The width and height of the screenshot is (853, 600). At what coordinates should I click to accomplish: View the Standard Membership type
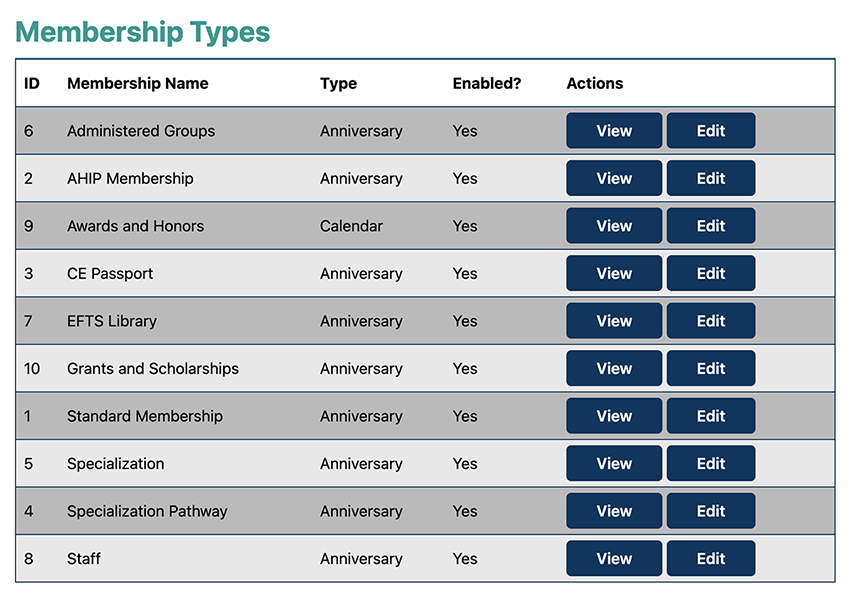click(x=613, y=416)
